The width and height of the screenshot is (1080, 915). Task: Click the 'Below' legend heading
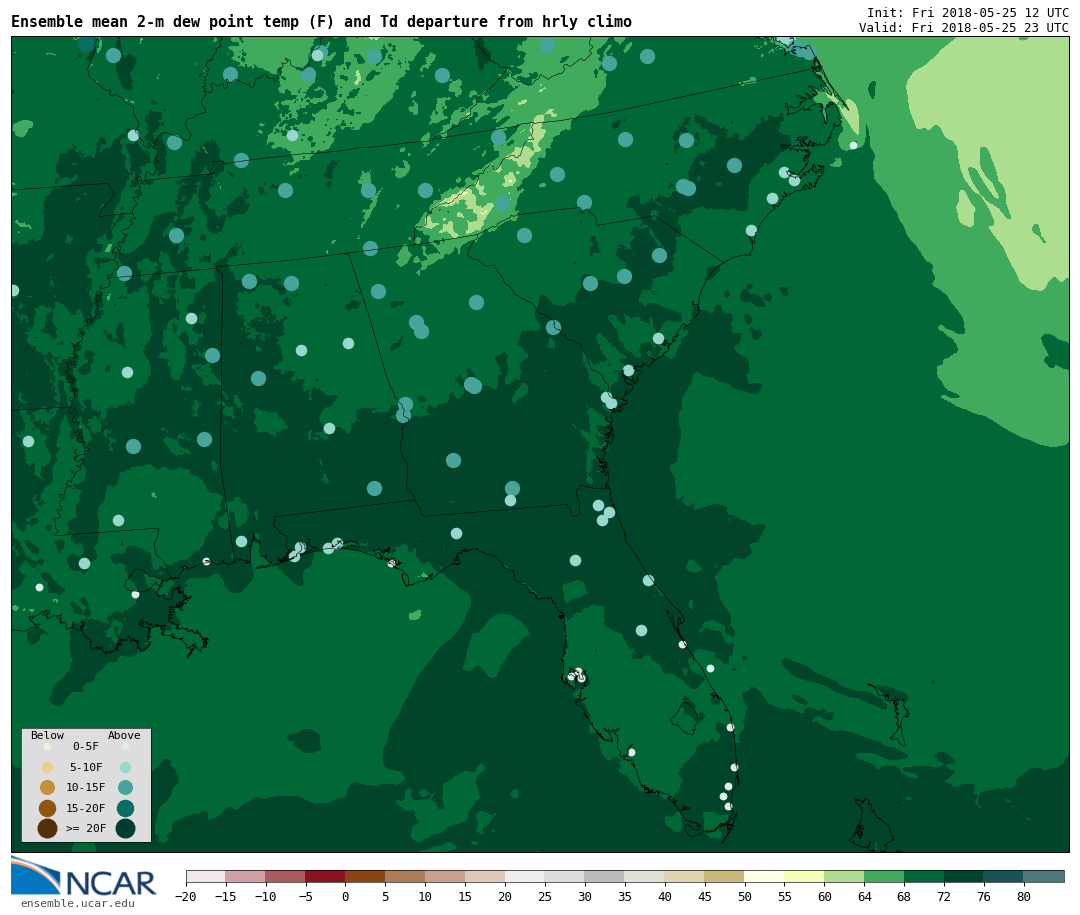tap(48, 735)
